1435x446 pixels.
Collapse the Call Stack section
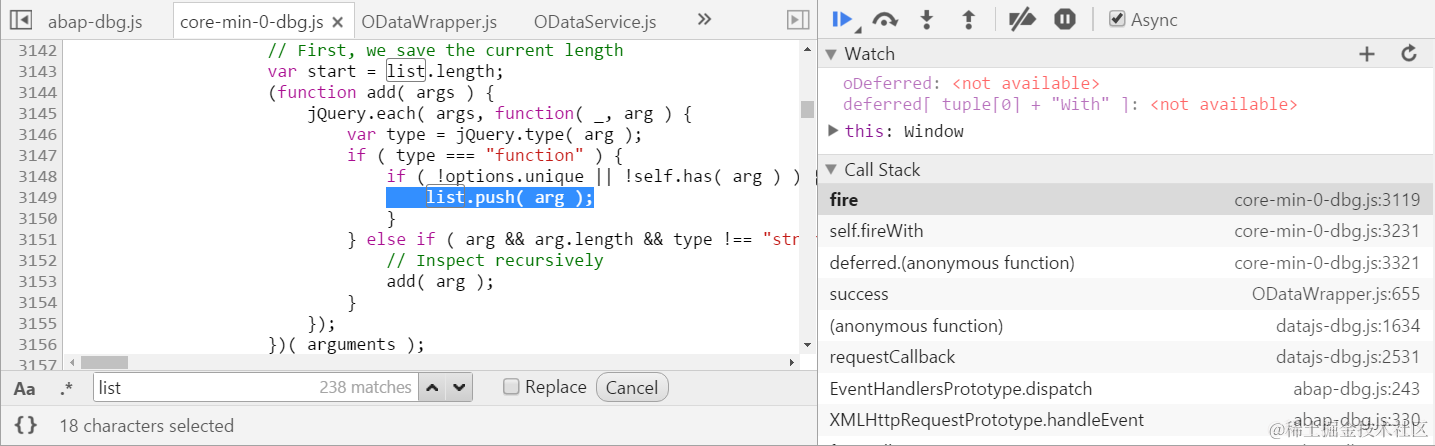(x=829, y=170)
